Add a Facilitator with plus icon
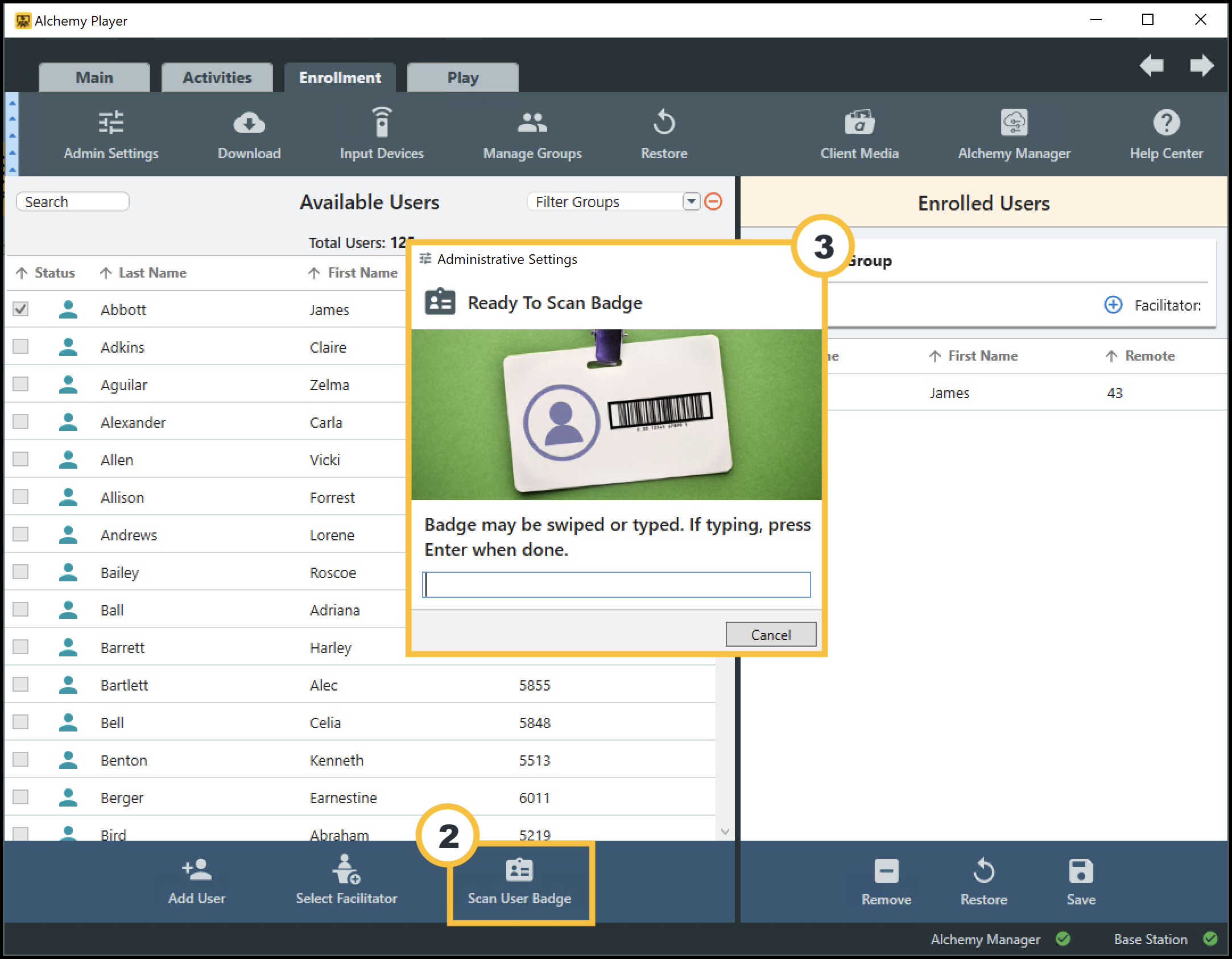 1113,305
